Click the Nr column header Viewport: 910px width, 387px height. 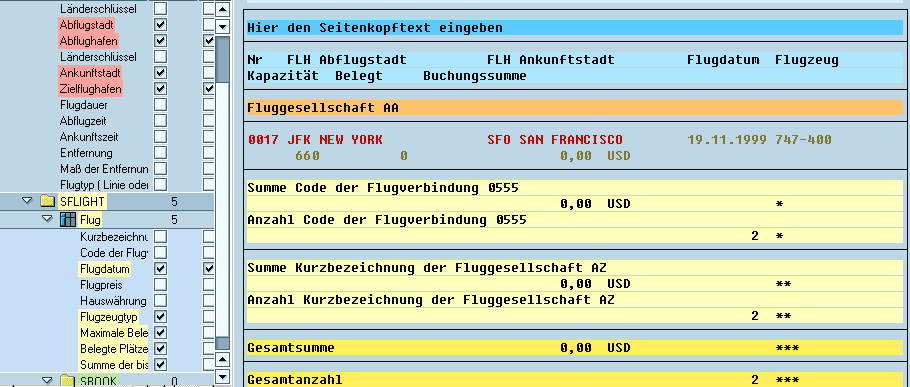click(x=255, y=60)
